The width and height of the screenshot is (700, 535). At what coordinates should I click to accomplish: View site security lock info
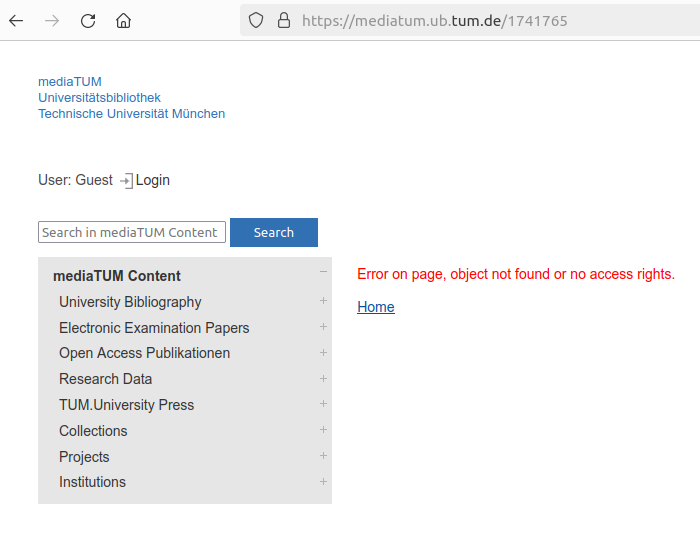[284, 21]
